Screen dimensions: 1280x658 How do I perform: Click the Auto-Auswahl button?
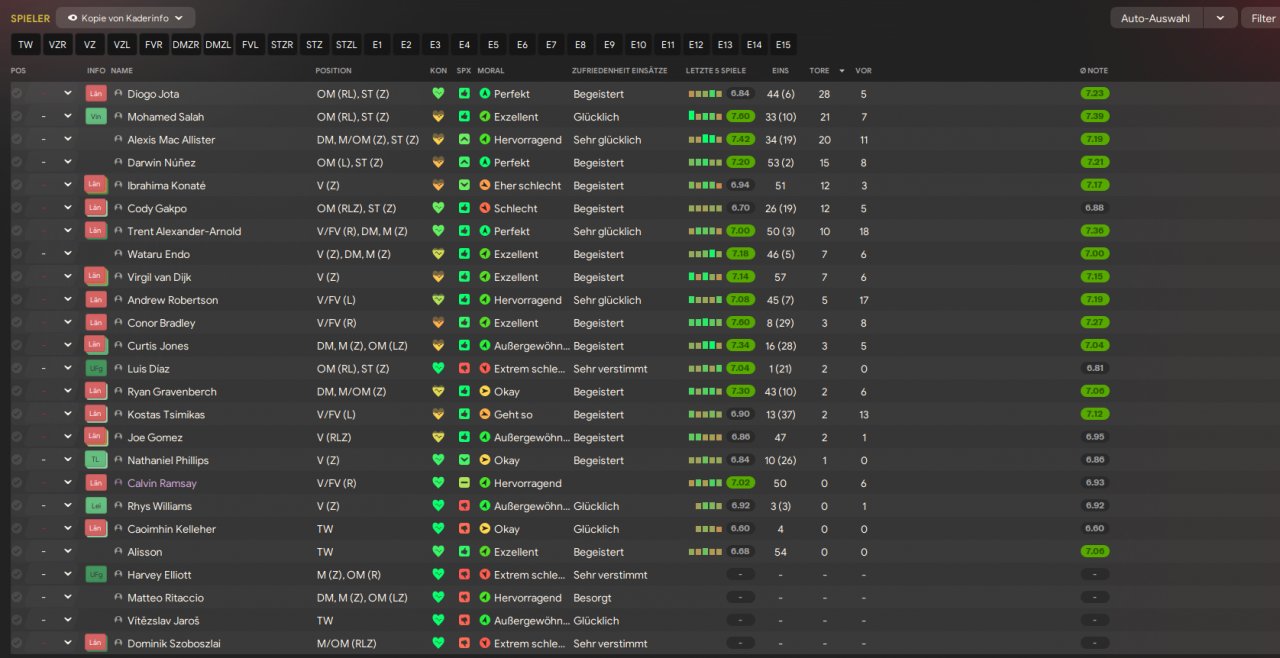point(1157,18)
